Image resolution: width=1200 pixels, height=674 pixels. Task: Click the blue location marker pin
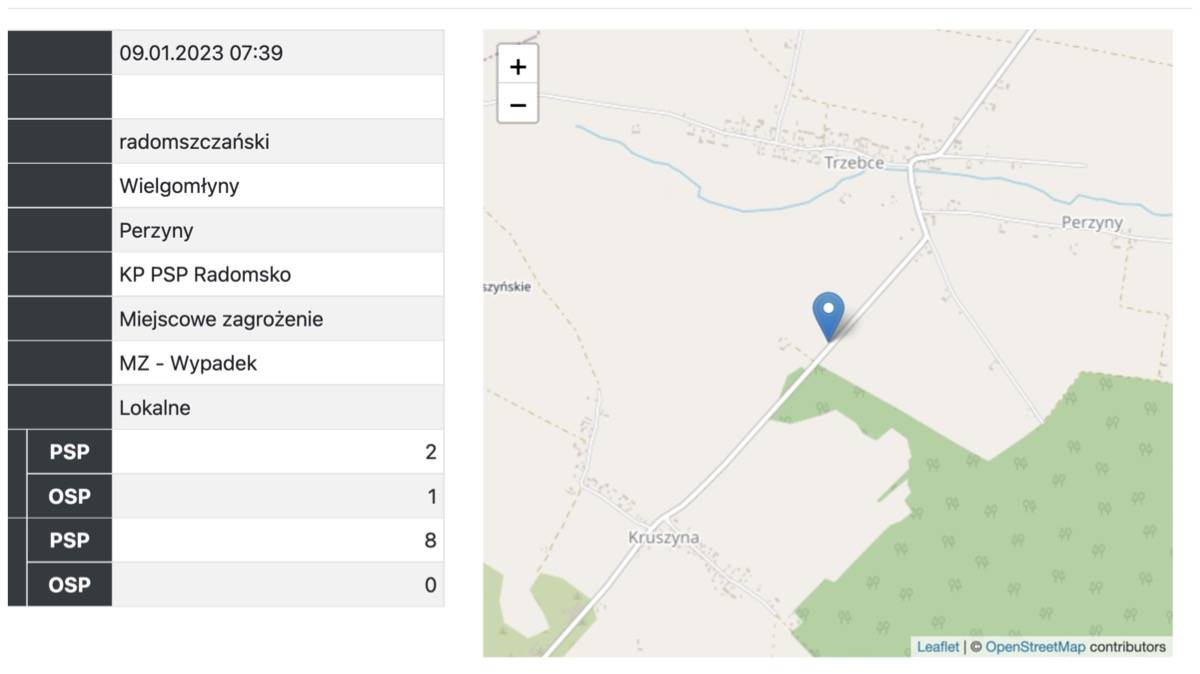[x=828, y=316]
